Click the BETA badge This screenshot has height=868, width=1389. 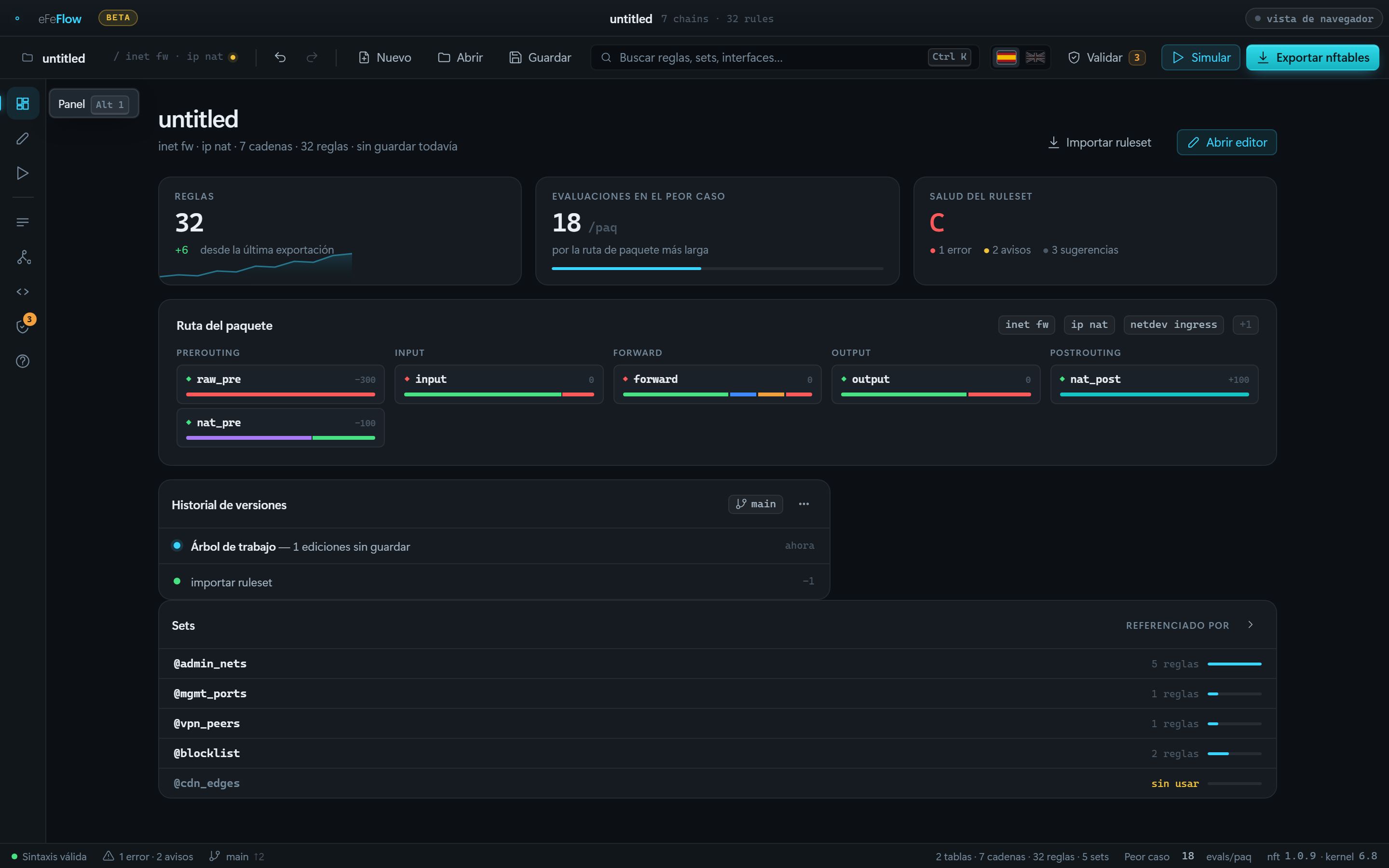(118, 18)
